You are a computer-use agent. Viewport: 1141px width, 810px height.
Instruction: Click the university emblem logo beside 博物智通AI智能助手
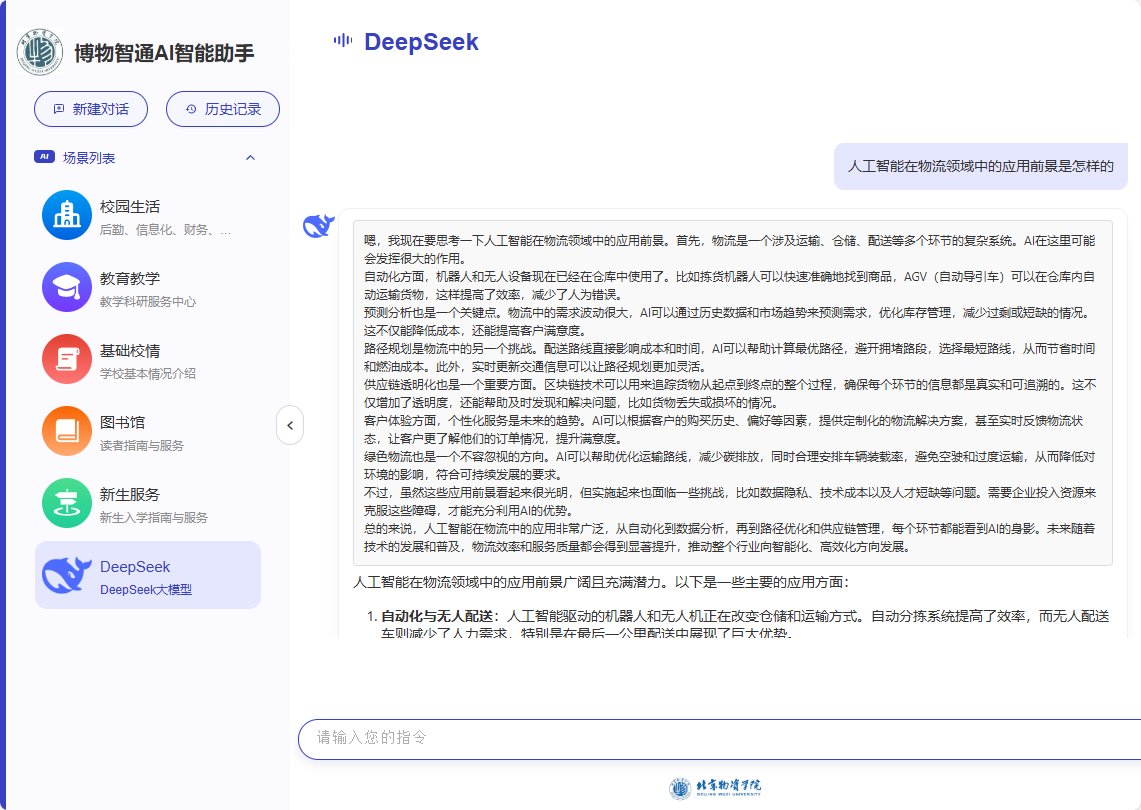pos(40,52)
